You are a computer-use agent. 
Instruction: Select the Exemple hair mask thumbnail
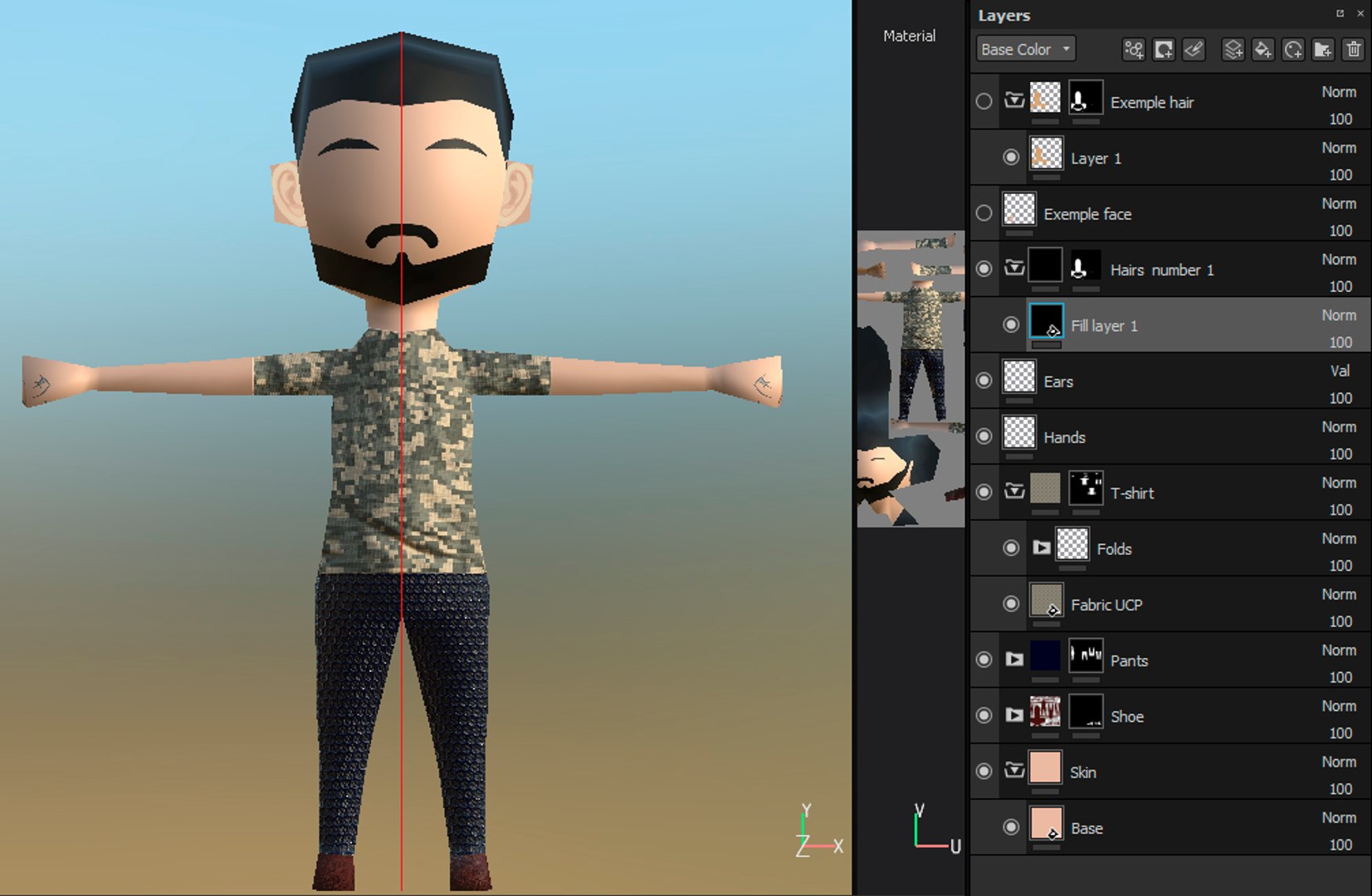[x=1086, y=100]
